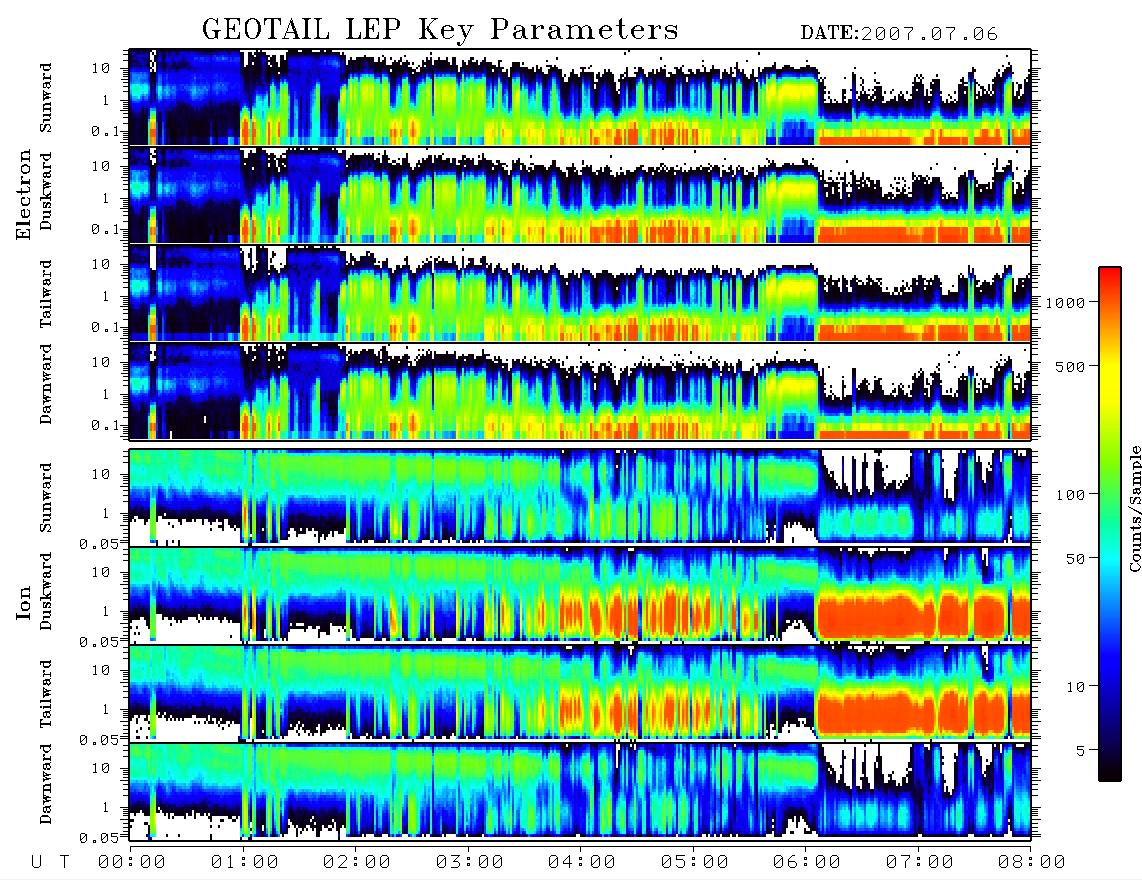Click the 02:00 time axis label
The image size is (1142, 880).
[357, 862]
